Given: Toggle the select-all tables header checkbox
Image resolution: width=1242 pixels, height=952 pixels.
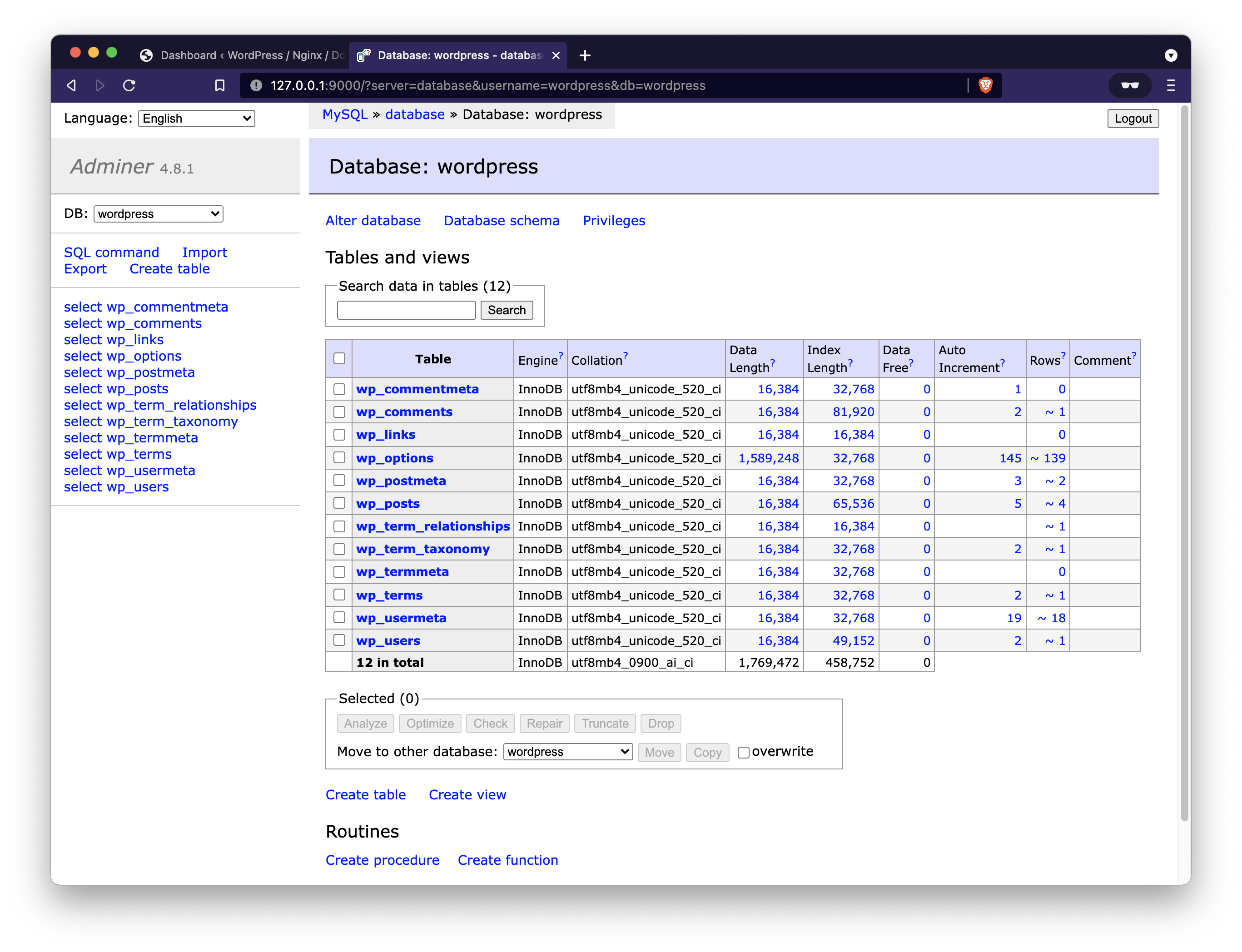Looking at the screenshot, I should [x=339, y=359].
